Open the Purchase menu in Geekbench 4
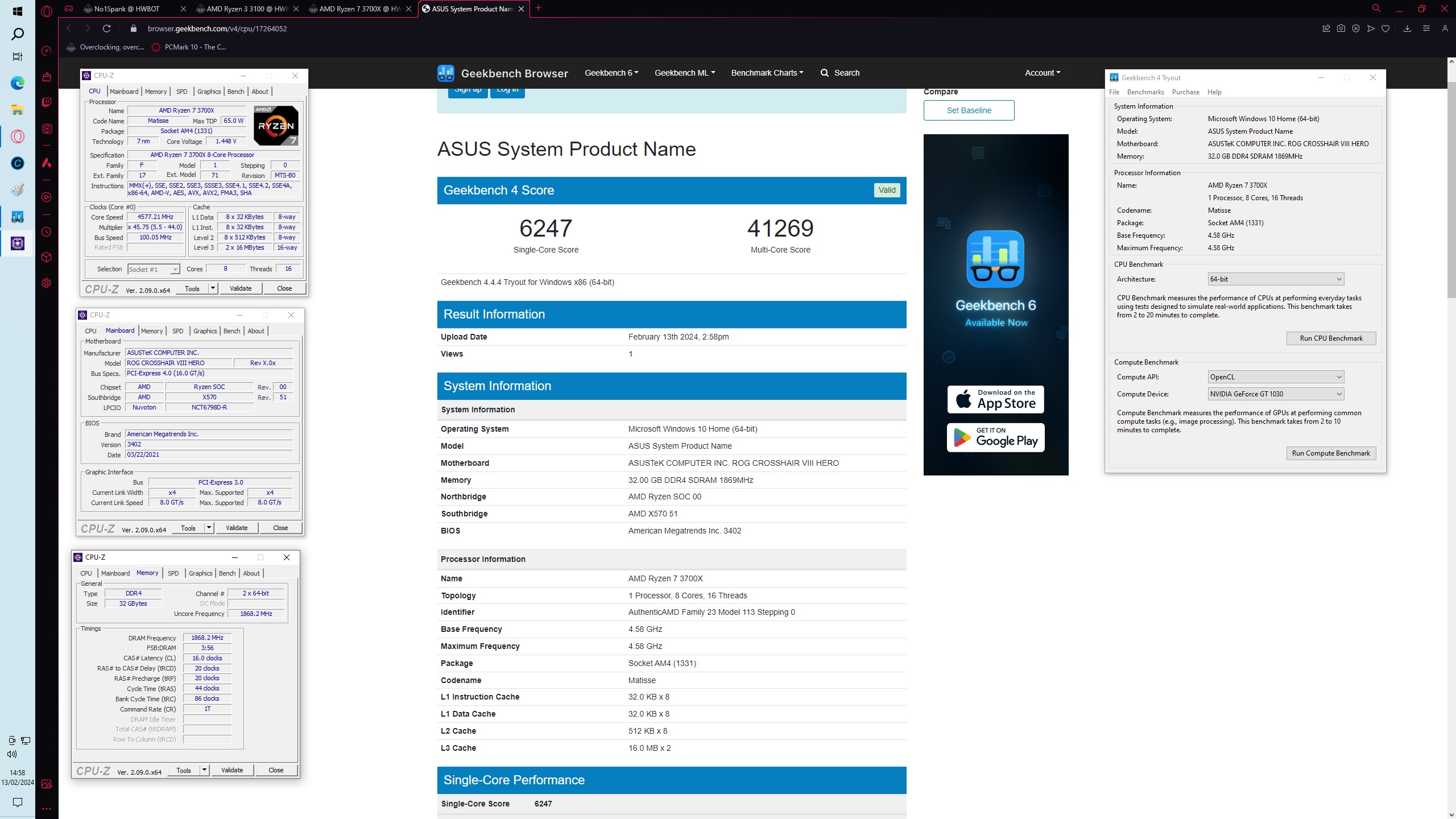The height and width of the screenshot is (819, 1456). coord(1186,92)
